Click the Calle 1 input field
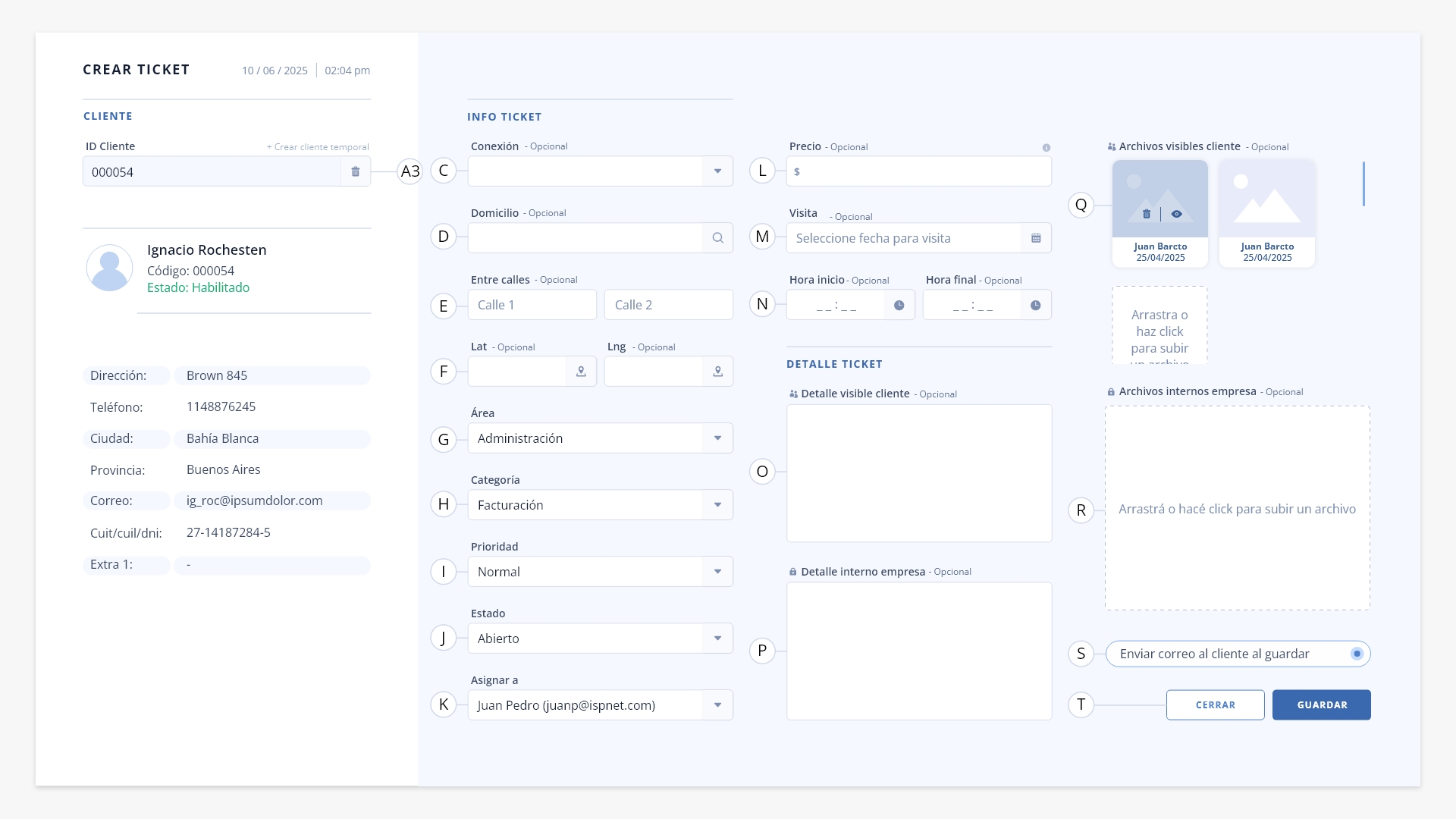The image size is (1456, 819). click(532, 305)
